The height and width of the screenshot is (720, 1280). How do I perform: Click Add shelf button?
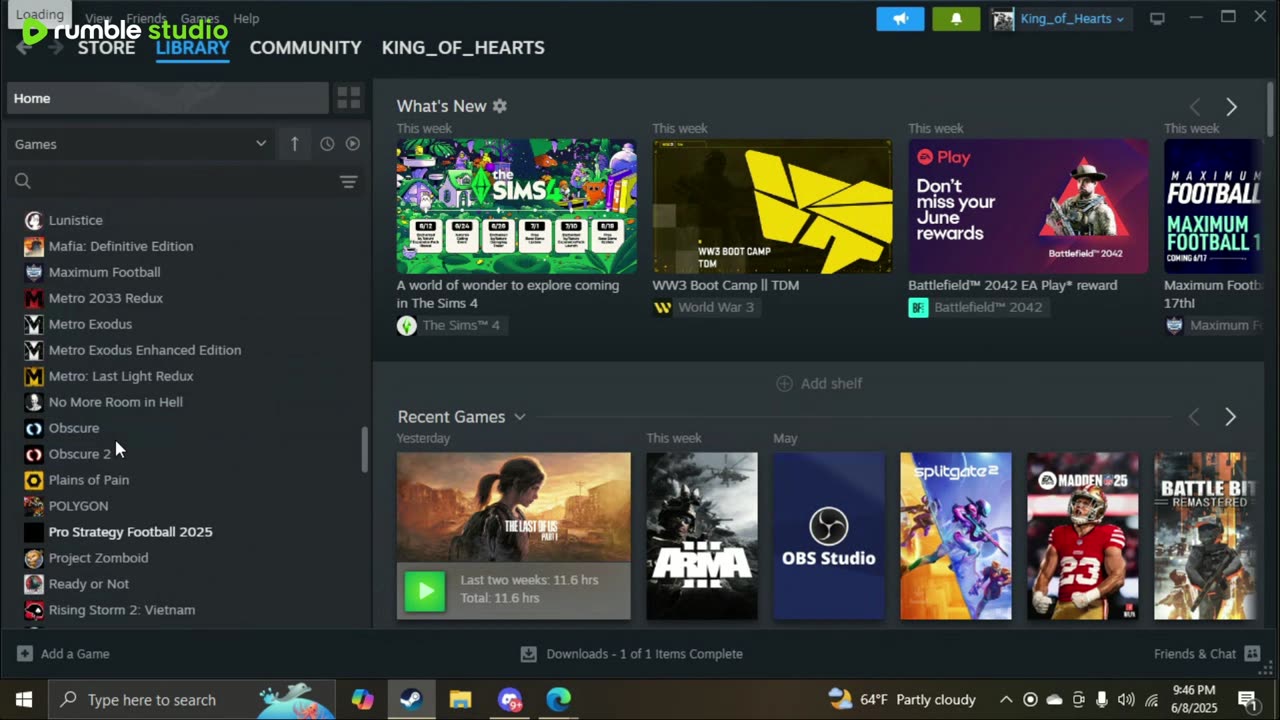[x=819, y=383]
